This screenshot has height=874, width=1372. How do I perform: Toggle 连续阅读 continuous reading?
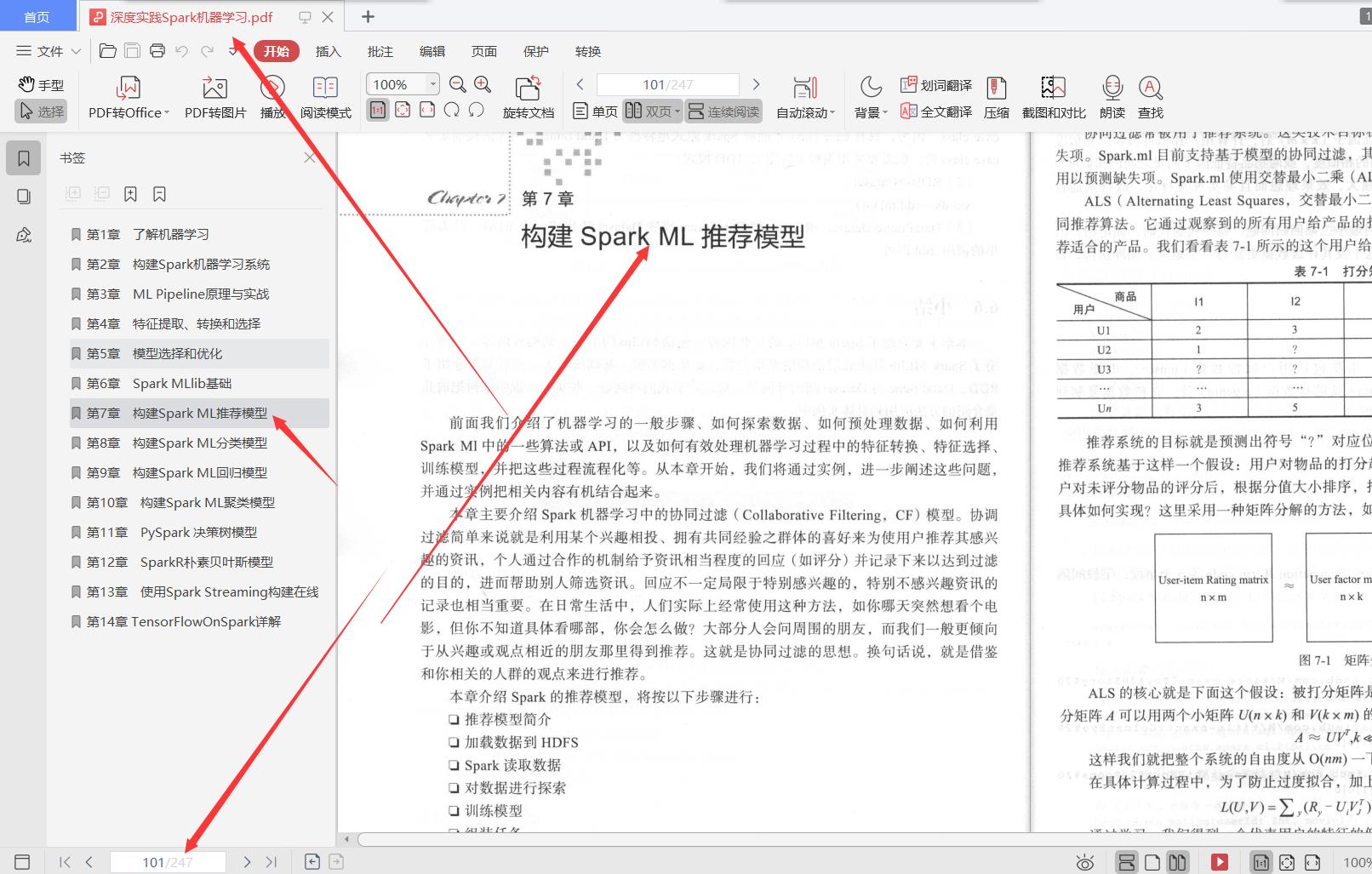pos(723,111)
